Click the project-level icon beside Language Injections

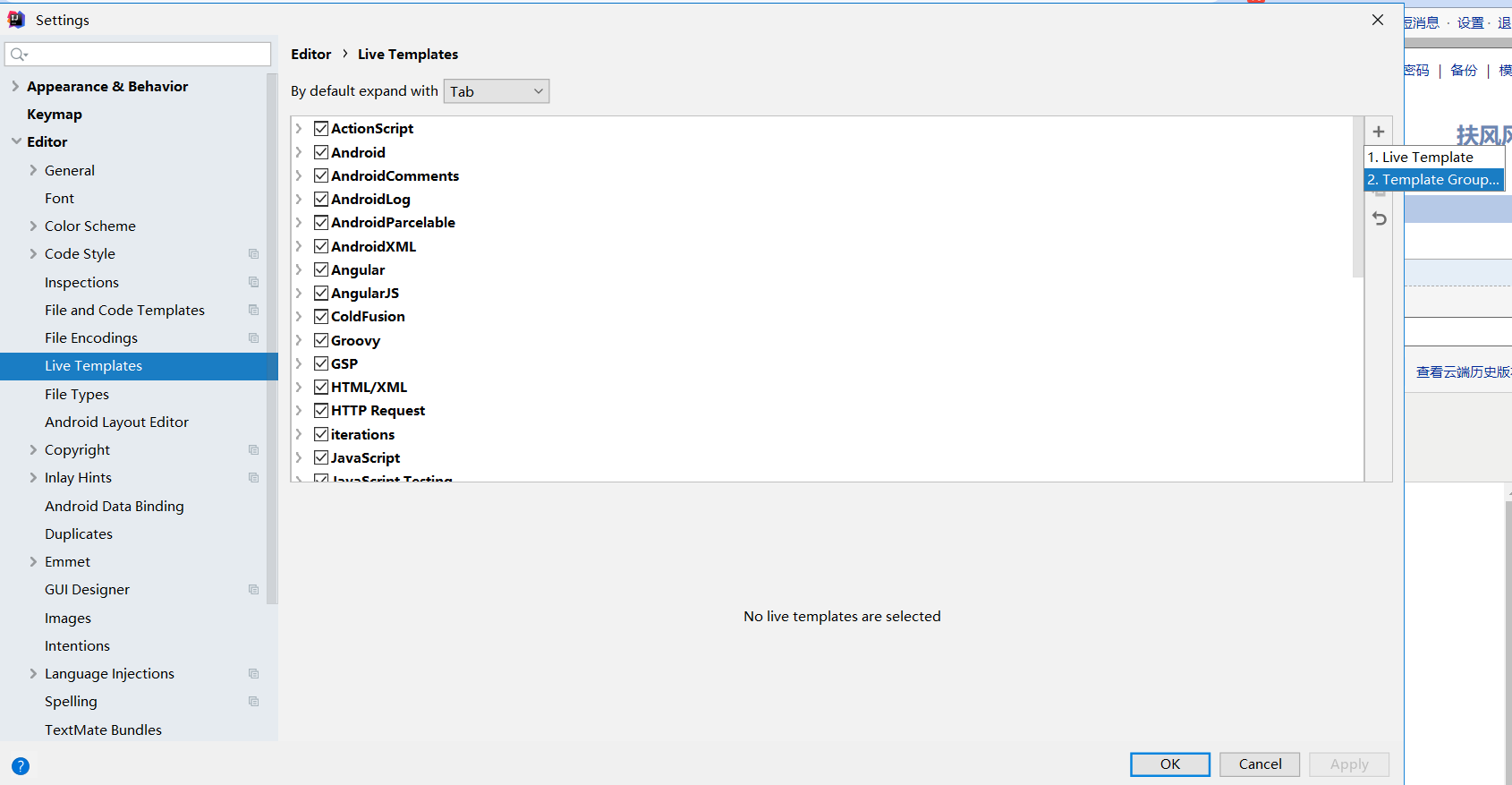[254, 674]
